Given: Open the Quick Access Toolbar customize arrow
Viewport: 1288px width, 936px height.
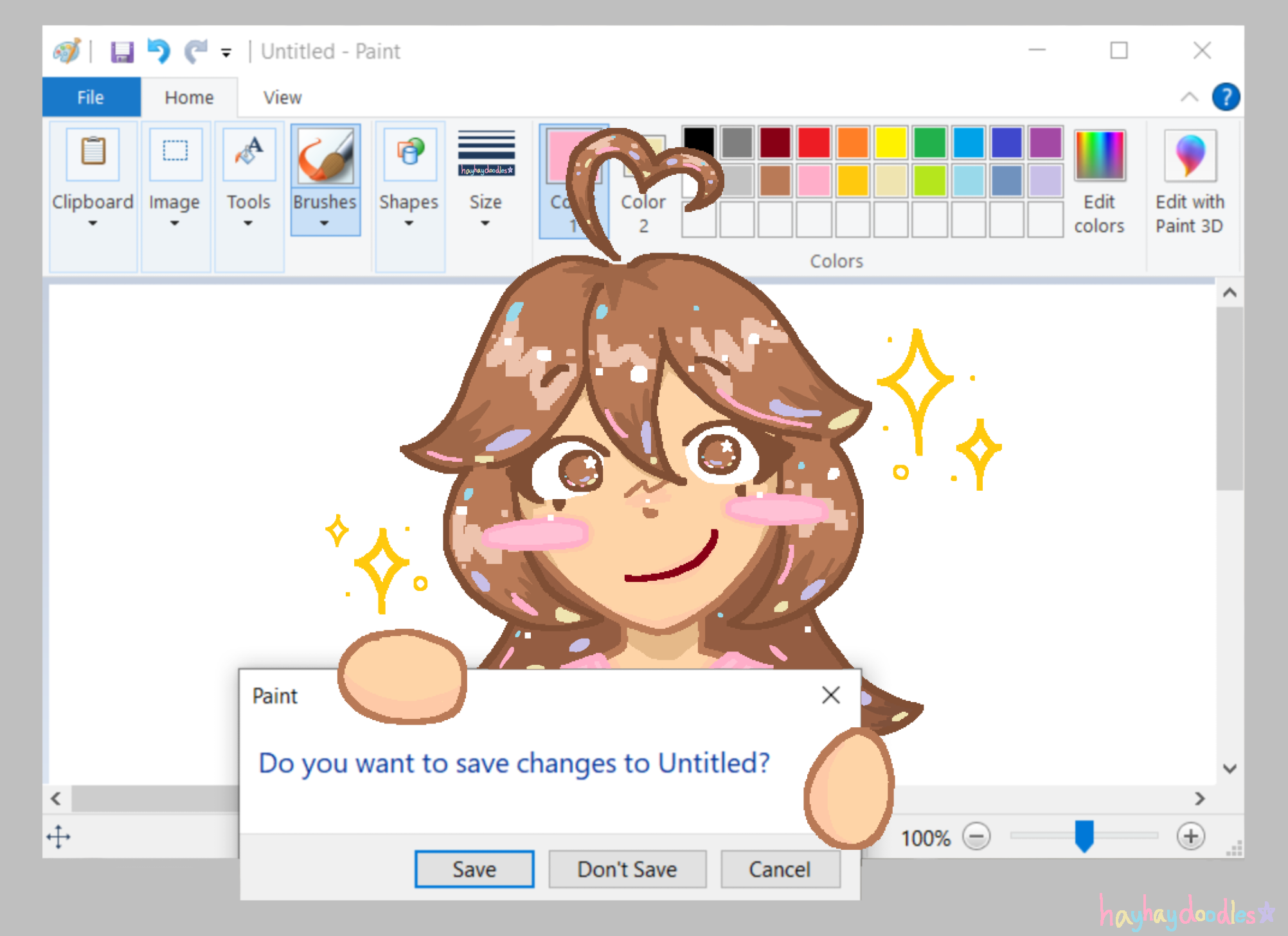Looking at the screenshot, I should click(226, 53).
